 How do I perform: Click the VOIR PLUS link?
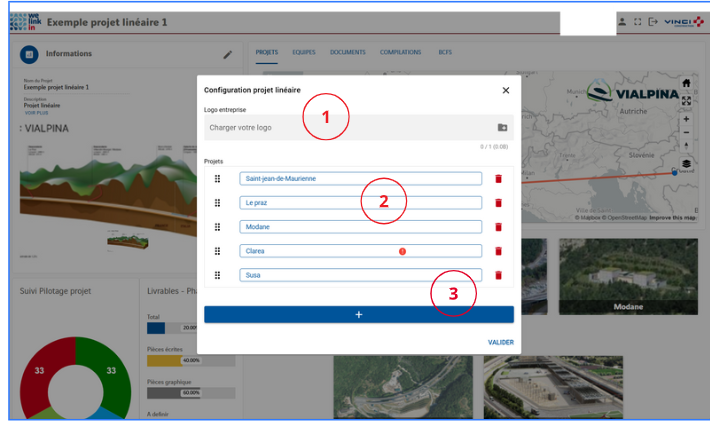point(35,112)
